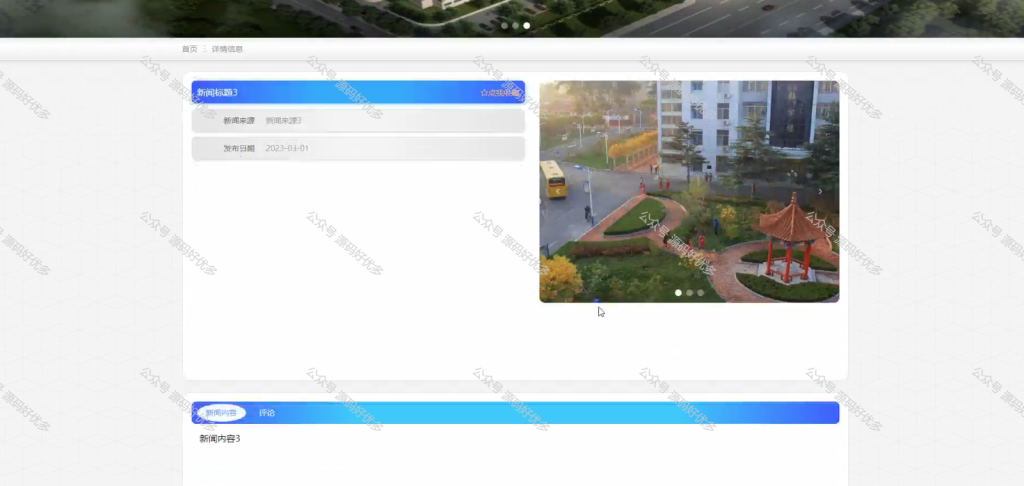Click the 新闻标题3 title bar

[x=358, y=92]
